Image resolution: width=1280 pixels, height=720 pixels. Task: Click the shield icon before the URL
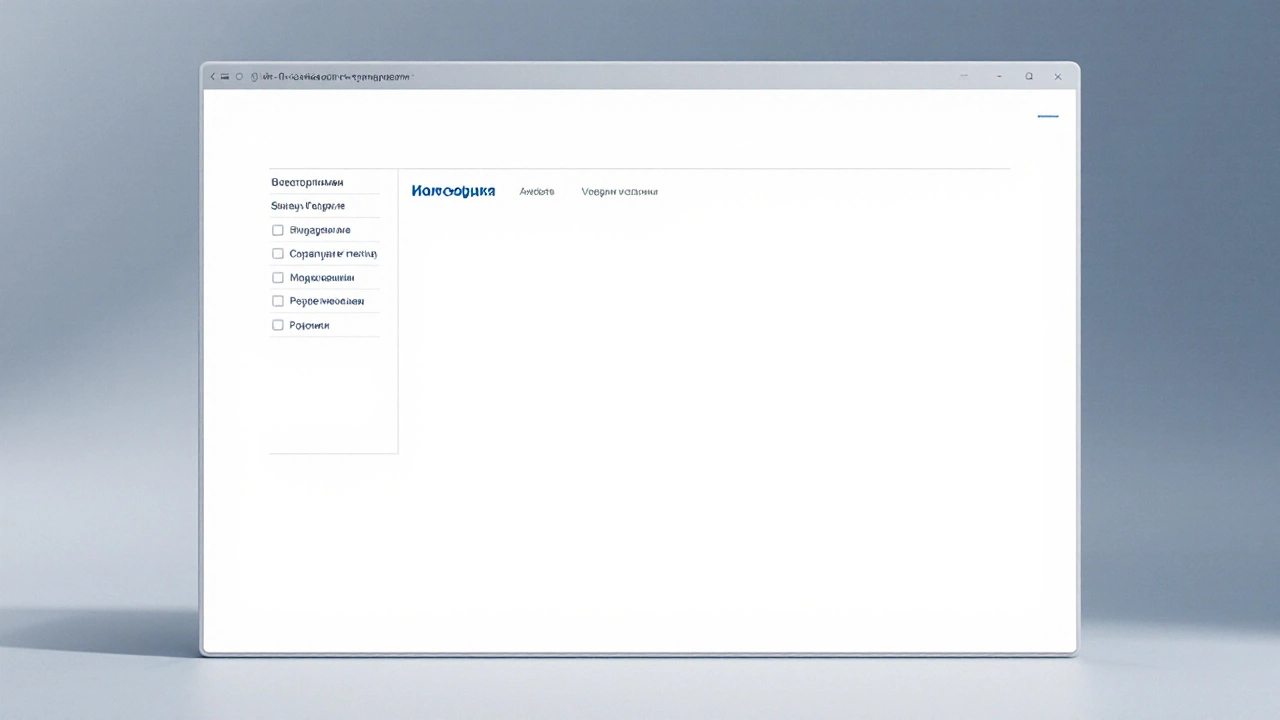[254, 77]
